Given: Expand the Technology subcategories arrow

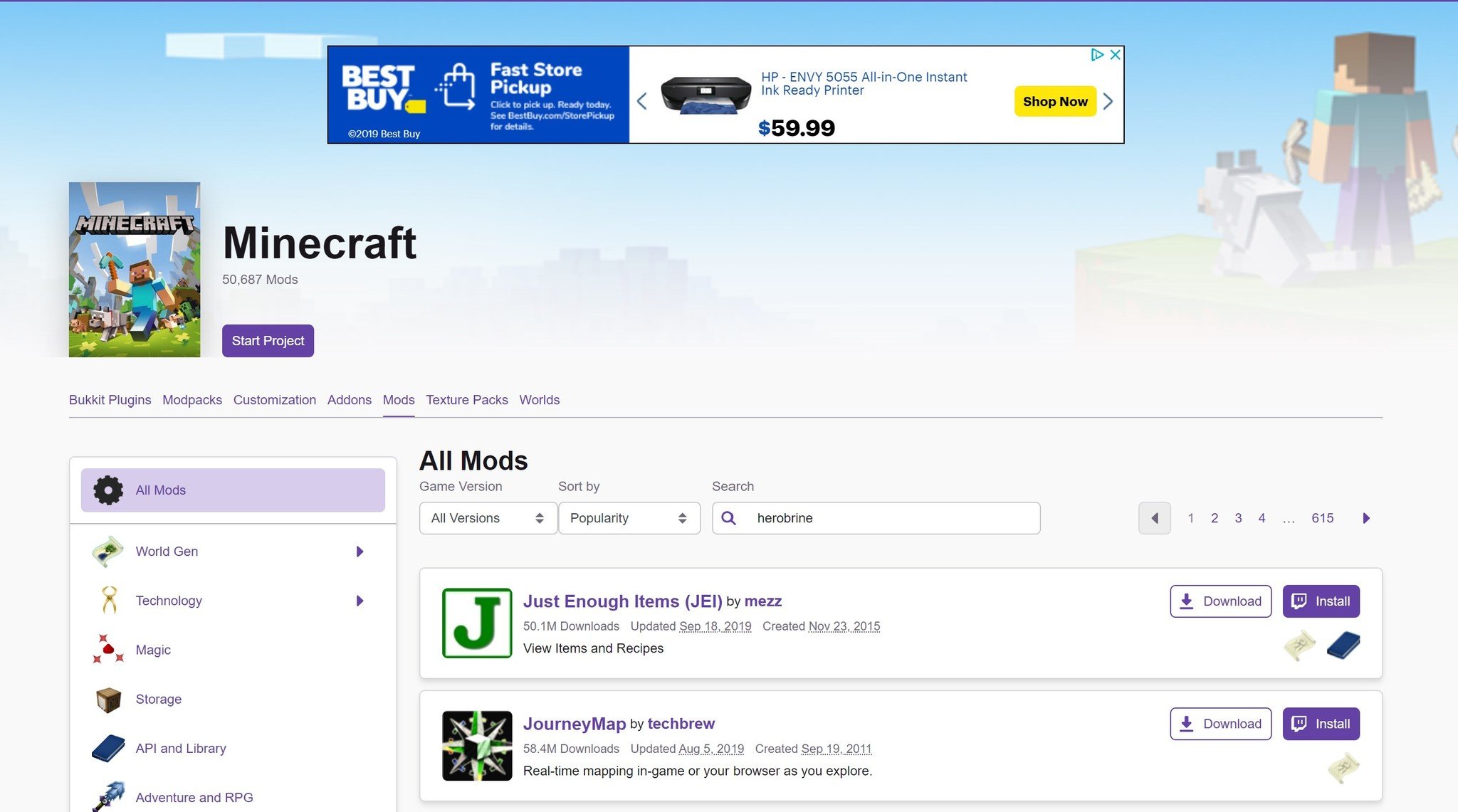Looking at the screenshot, I should point(360,601).
